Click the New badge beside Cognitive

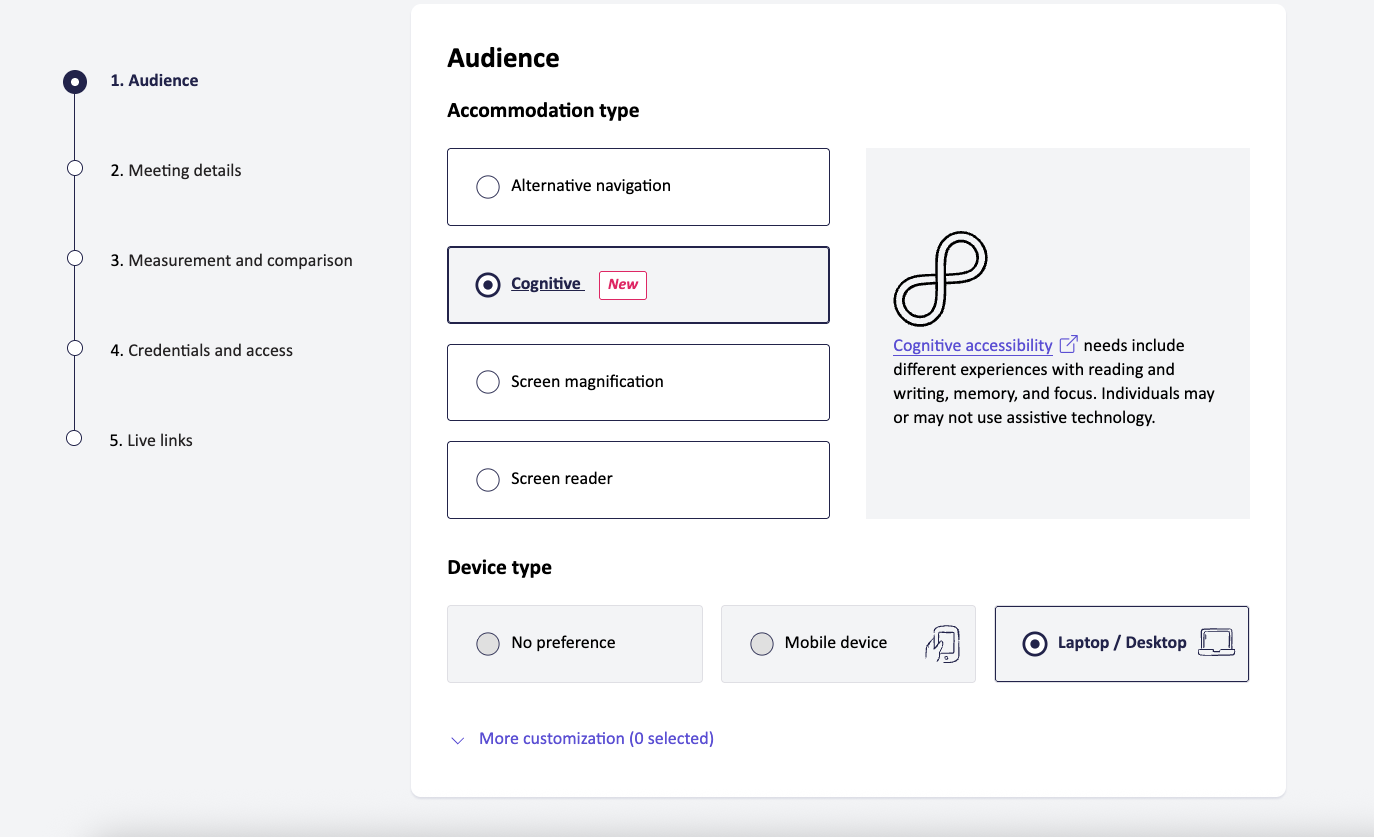tap(622, 285)
